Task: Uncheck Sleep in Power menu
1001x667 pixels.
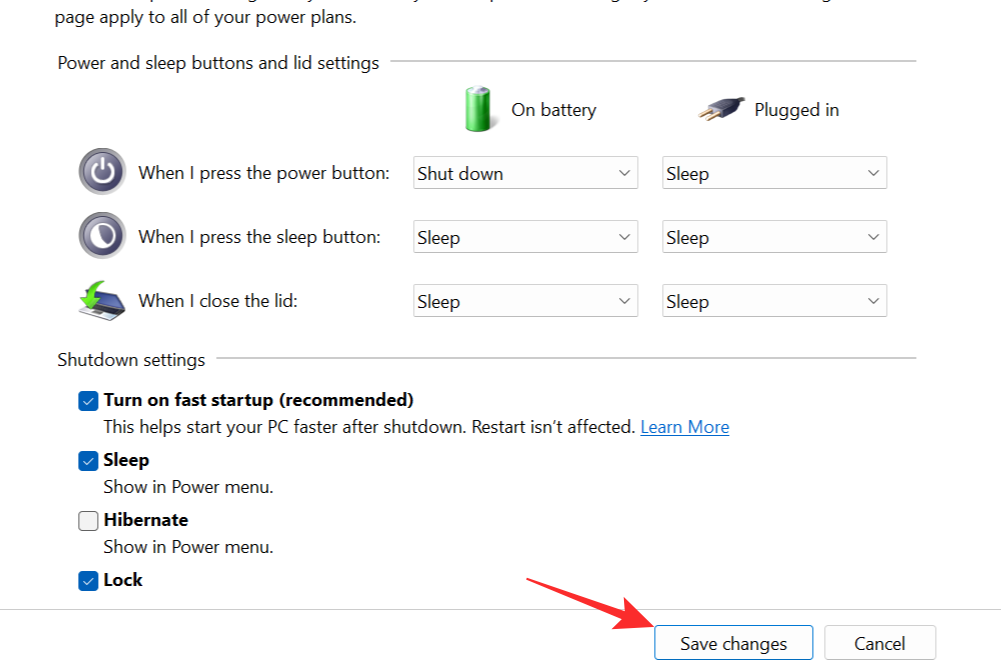Action: click(88, 461)
